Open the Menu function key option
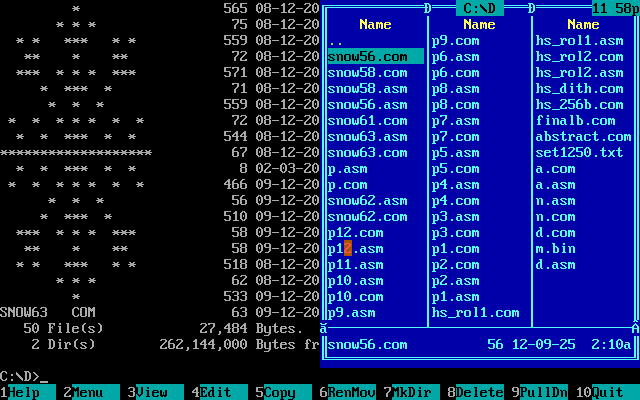Image resolution: width=640 pixels, height=400 pixels. [88, 393]
